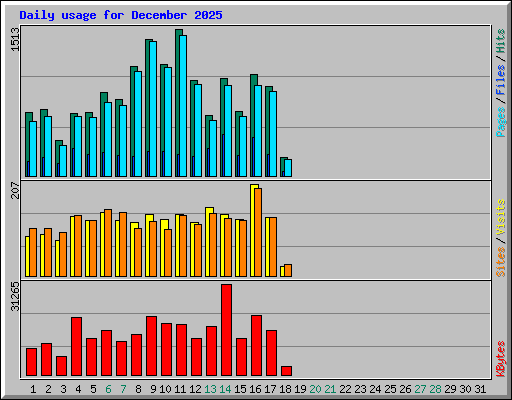This screenshot has height=400, width=512.
Task: Click the 207 visits axis value
Action: [15, 190]
